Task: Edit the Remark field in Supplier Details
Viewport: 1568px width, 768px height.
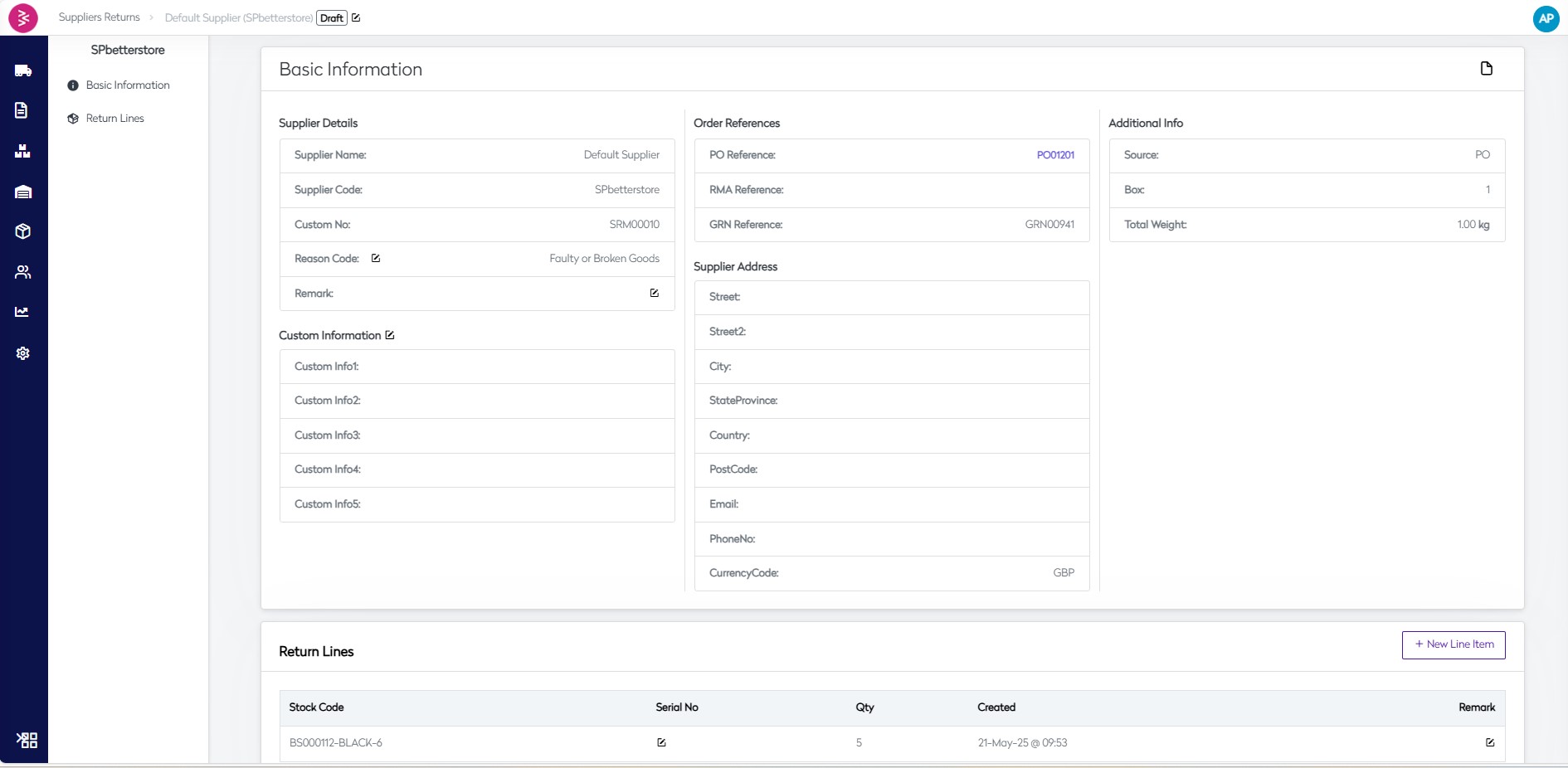Action: pos(654,293)
